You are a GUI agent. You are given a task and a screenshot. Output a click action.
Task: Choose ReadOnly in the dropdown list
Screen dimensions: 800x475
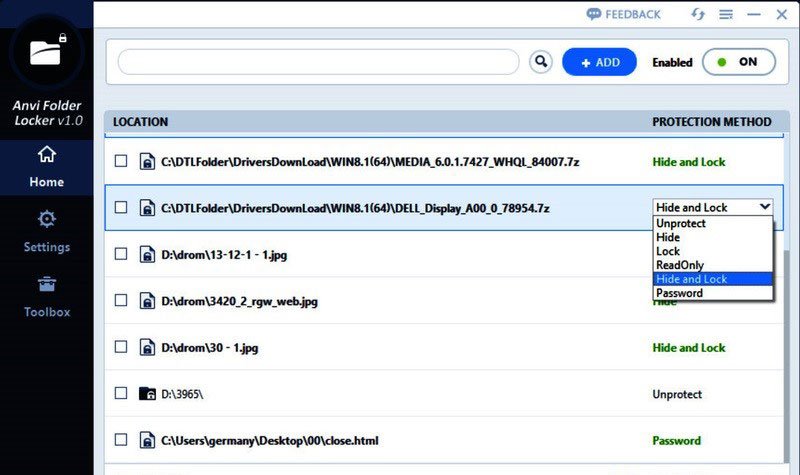(x=713, y=265)
